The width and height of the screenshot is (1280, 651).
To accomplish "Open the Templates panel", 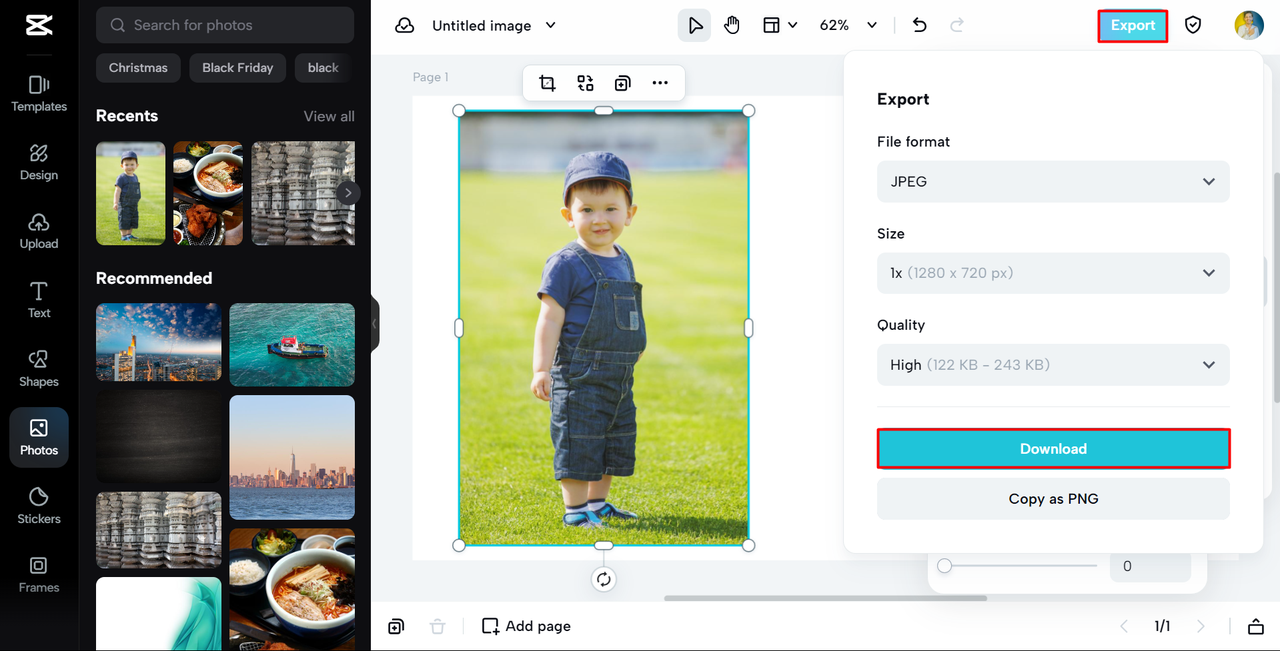I will click(x=39, y=94).
